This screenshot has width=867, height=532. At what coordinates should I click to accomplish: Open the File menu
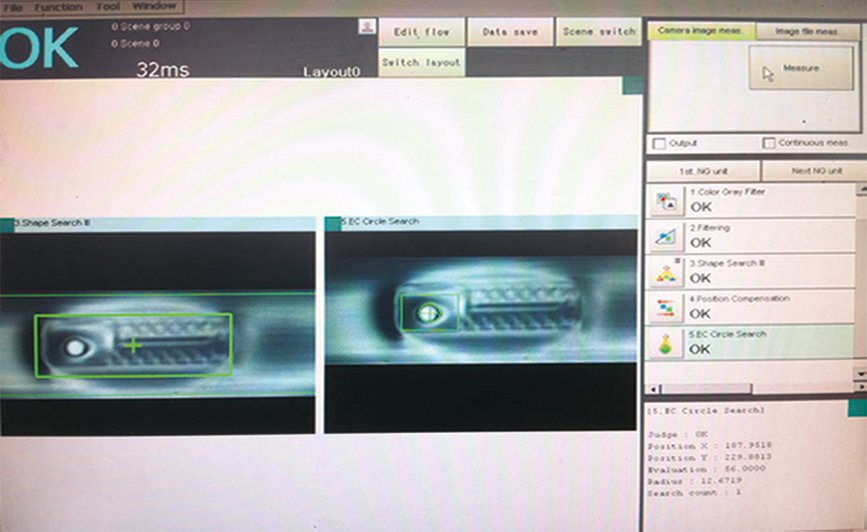click(x=14, y=7)
